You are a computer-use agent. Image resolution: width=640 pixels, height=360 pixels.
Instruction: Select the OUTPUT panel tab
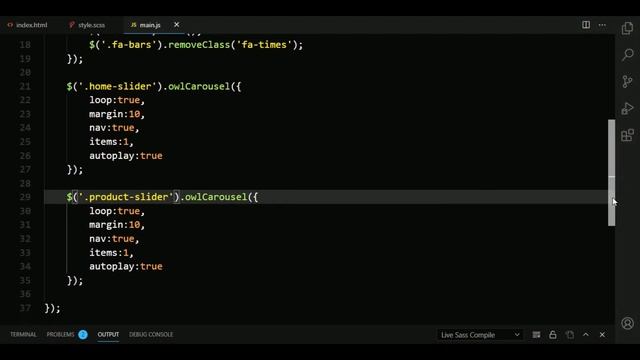pyautogui.click(x=108, y=334)
